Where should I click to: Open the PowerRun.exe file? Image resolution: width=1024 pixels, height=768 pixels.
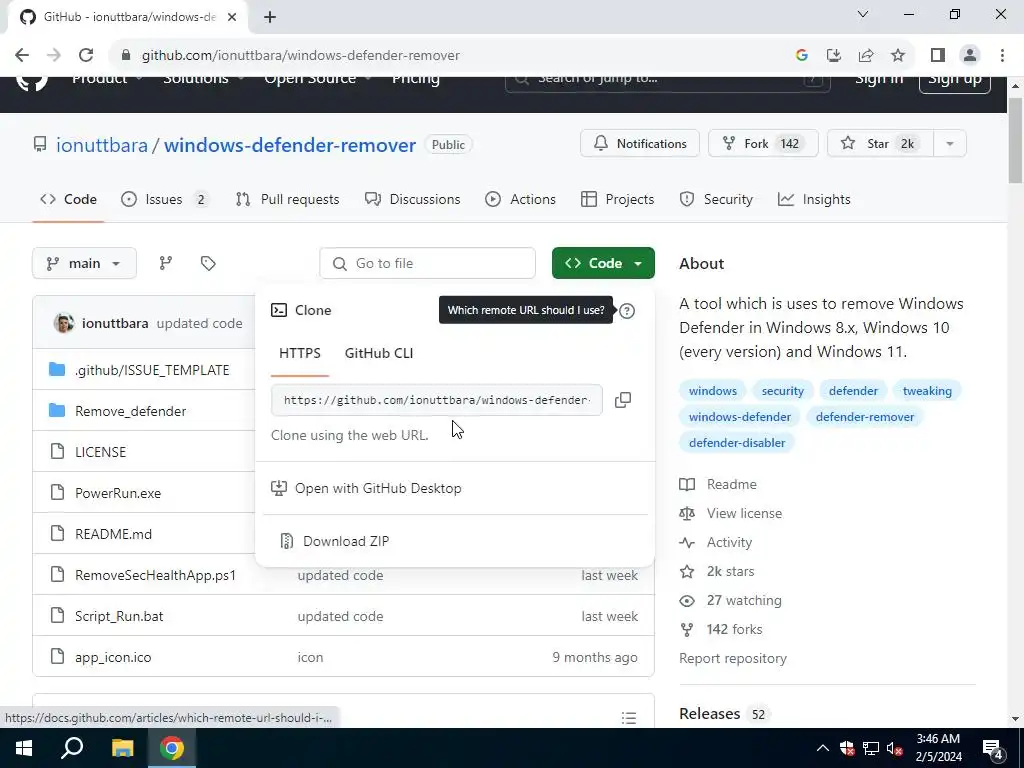118,493
